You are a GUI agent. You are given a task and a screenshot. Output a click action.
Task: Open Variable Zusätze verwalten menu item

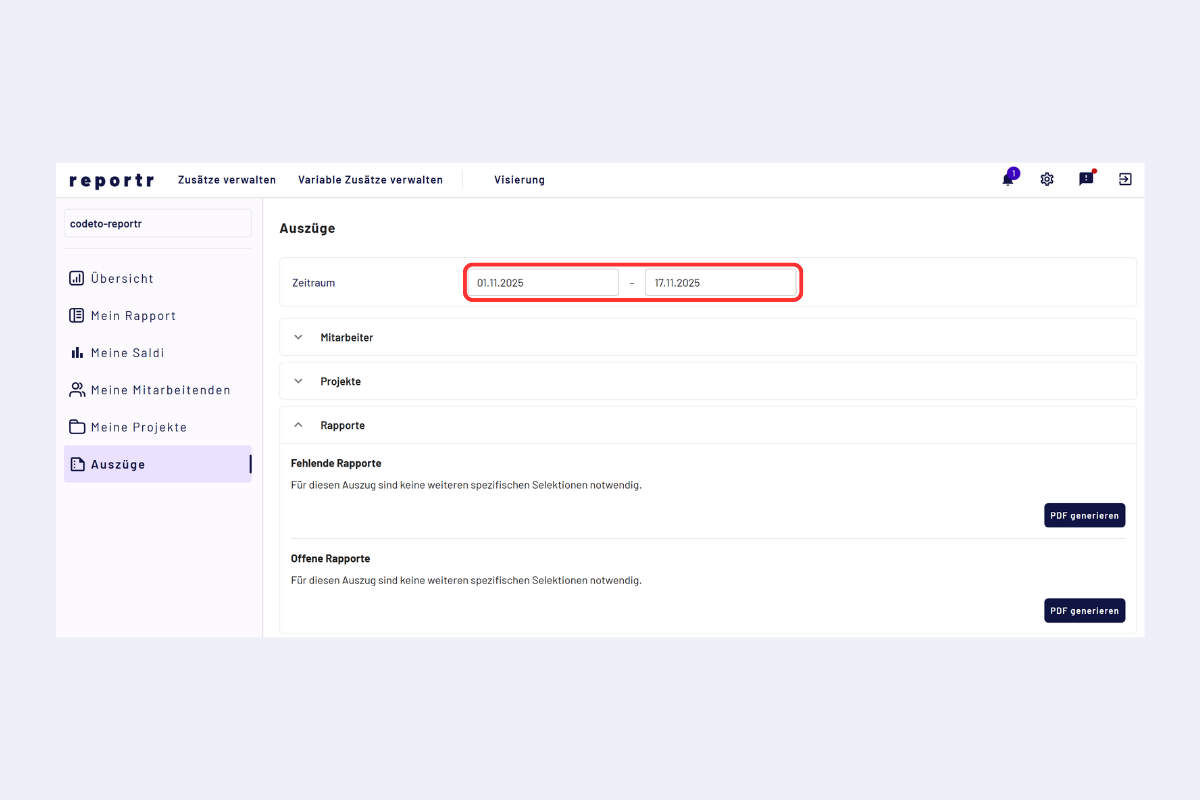click(370, 180)
